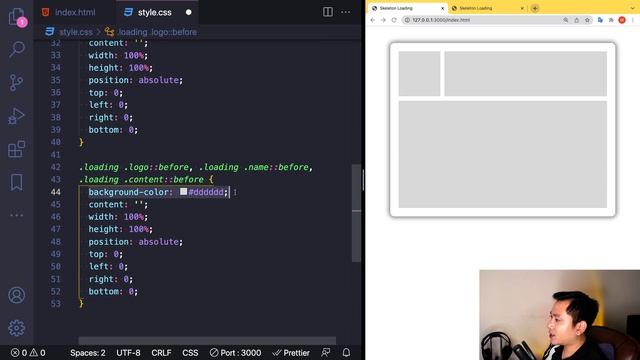Click the "content: '';" text on line 45
640x360 pixels.
tap(118, 204)
